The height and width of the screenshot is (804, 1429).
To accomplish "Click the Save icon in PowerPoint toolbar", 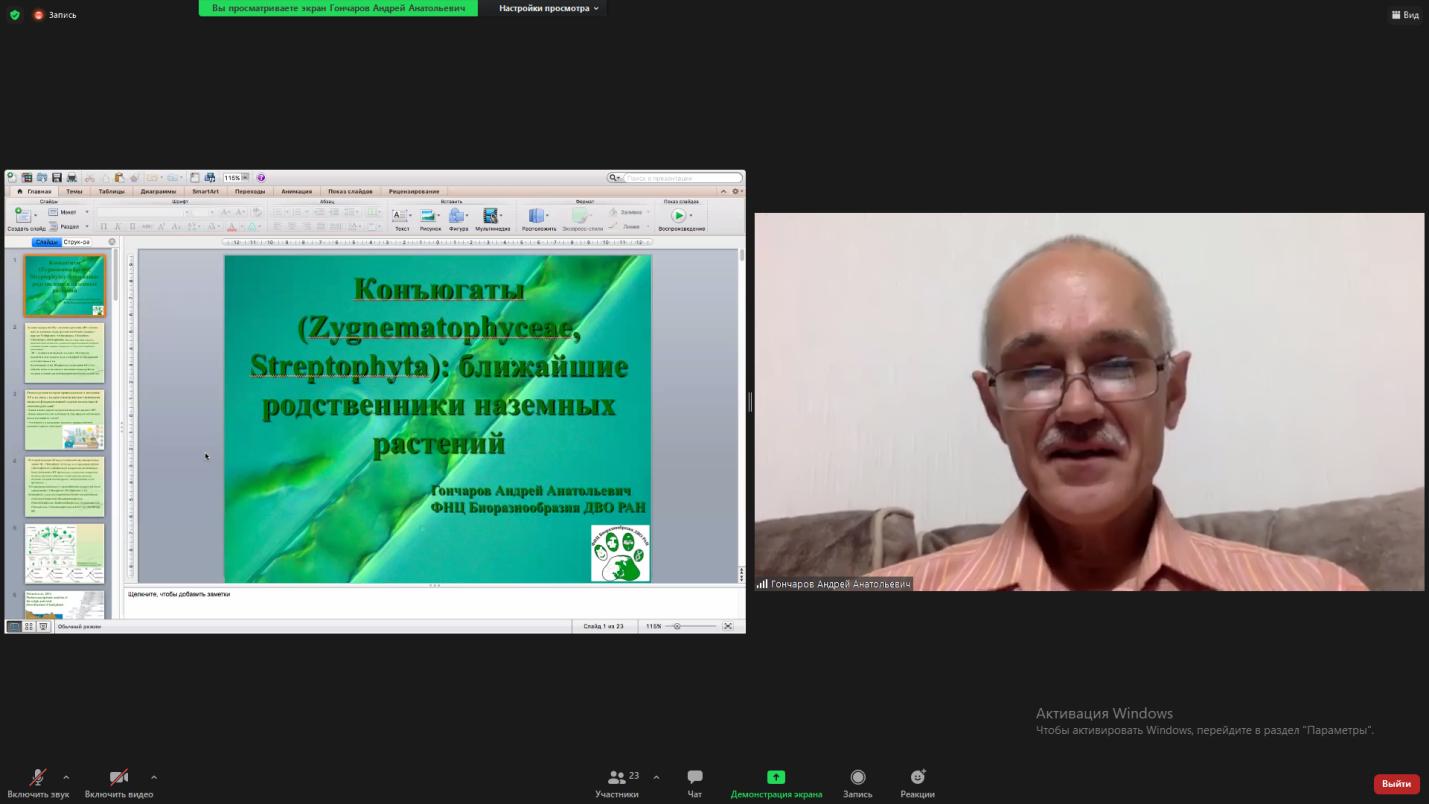I will pos(57,178).
